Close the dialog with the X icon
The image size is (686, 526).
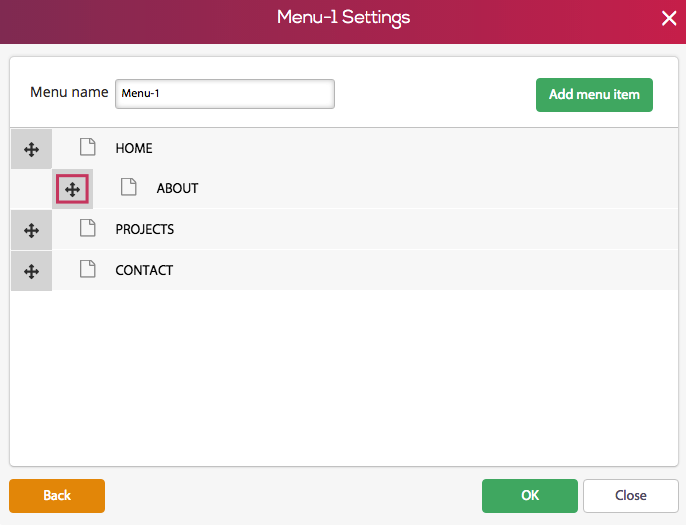pyautogui.click(x=669, y=18)
